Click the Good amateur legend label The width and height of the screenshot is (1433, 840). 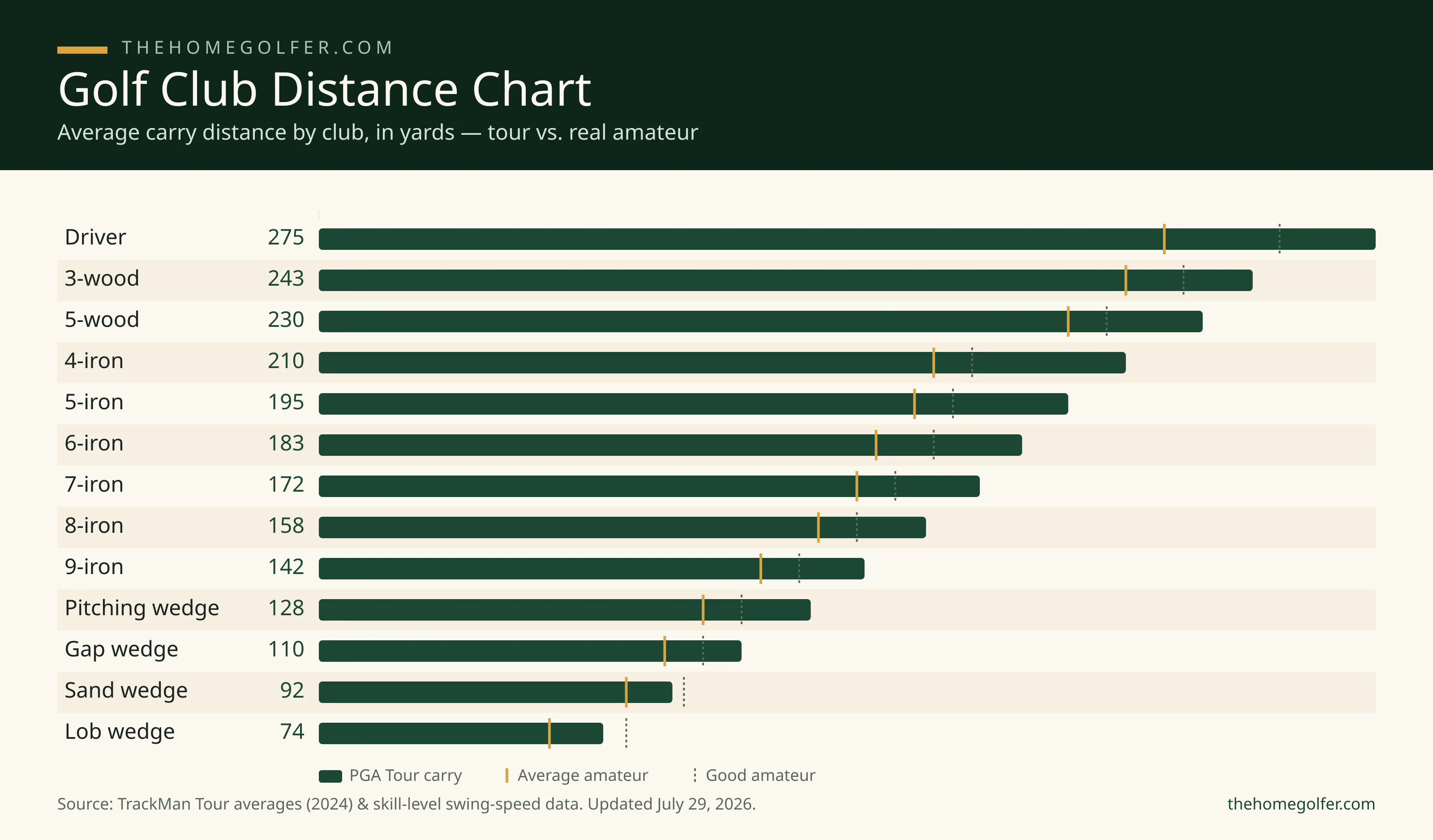pyautogui.click(x=761, y=776)
